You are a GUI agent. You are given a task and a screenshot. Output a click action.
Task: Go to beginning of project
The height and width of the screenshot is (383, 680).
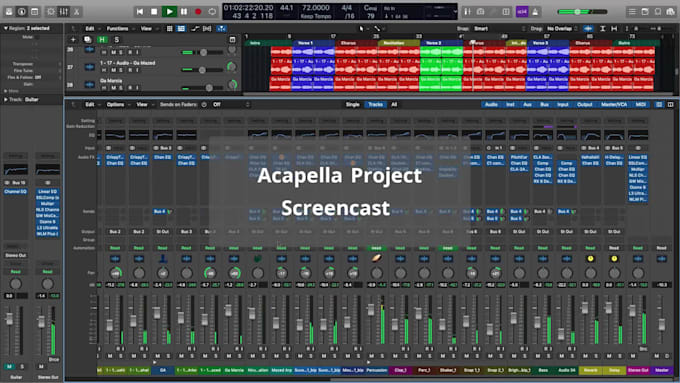[x=140, y=12]
